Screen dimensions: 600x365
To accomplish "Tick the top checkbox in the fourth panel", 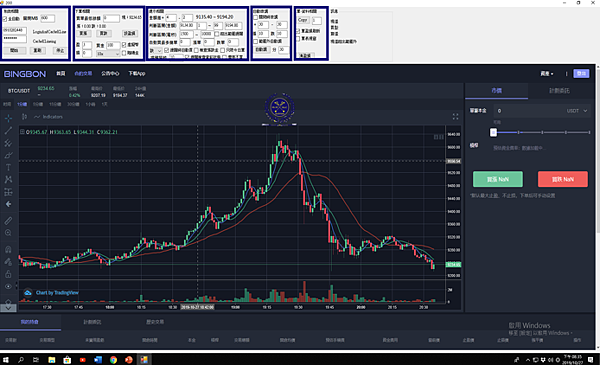I will pyautogui.click(x=256, y=17).
